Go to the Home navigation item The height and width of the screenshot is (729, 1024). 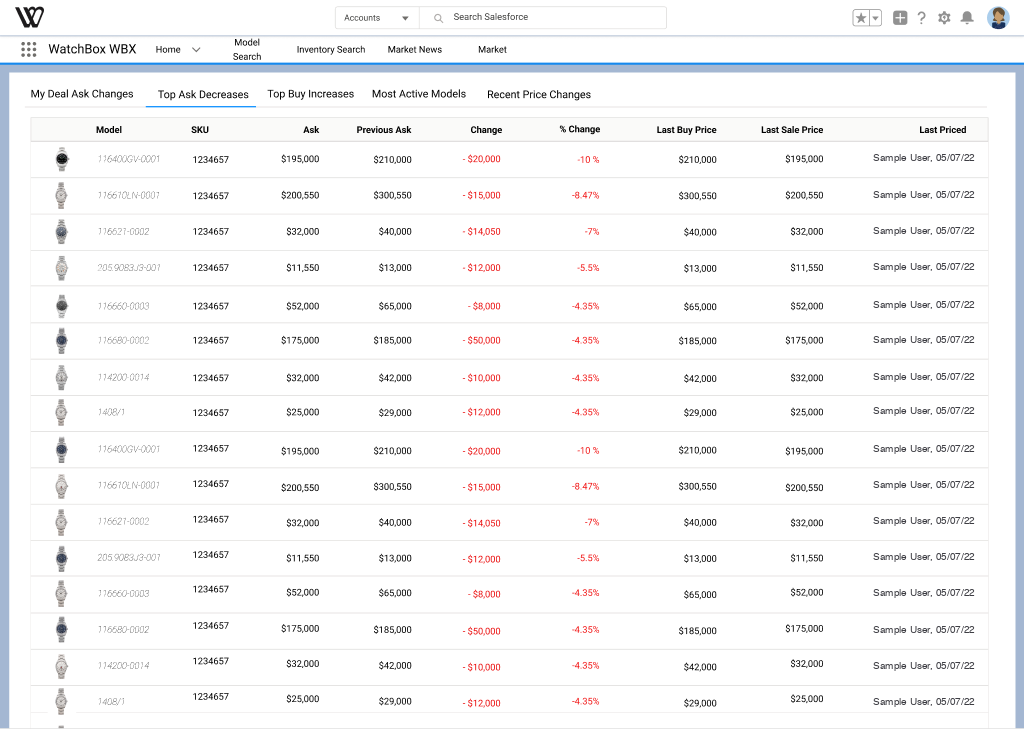click(x=168, y=50)
